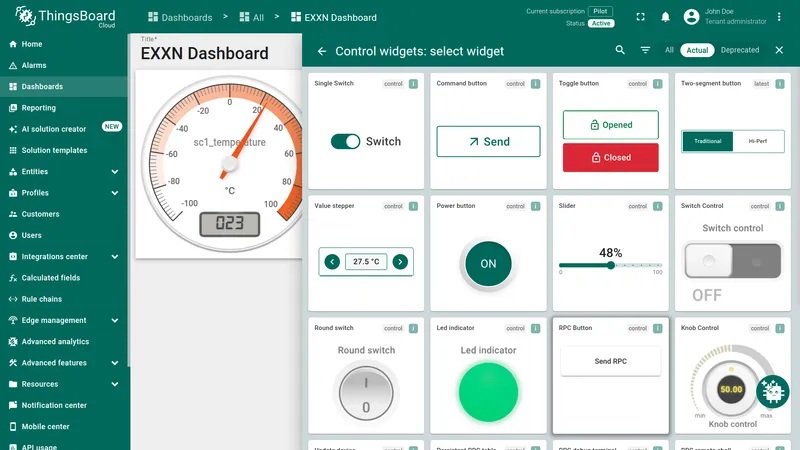The width and height of the screenshot is (800, 450).
Task: Click the sc1_temperature gauge widget
Action: [x=220, y=164]
